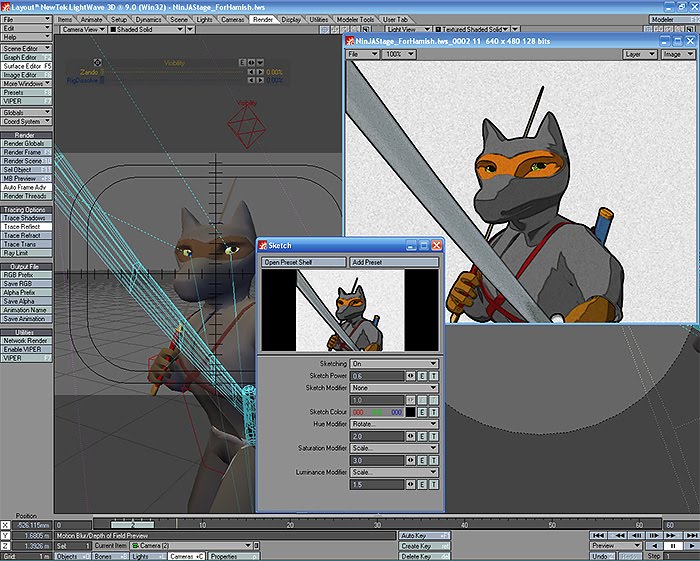The width and height of the screenshot is (700, 561).
Task: Switch to the Modeler Tools tab
Action: tap(355, 20)
